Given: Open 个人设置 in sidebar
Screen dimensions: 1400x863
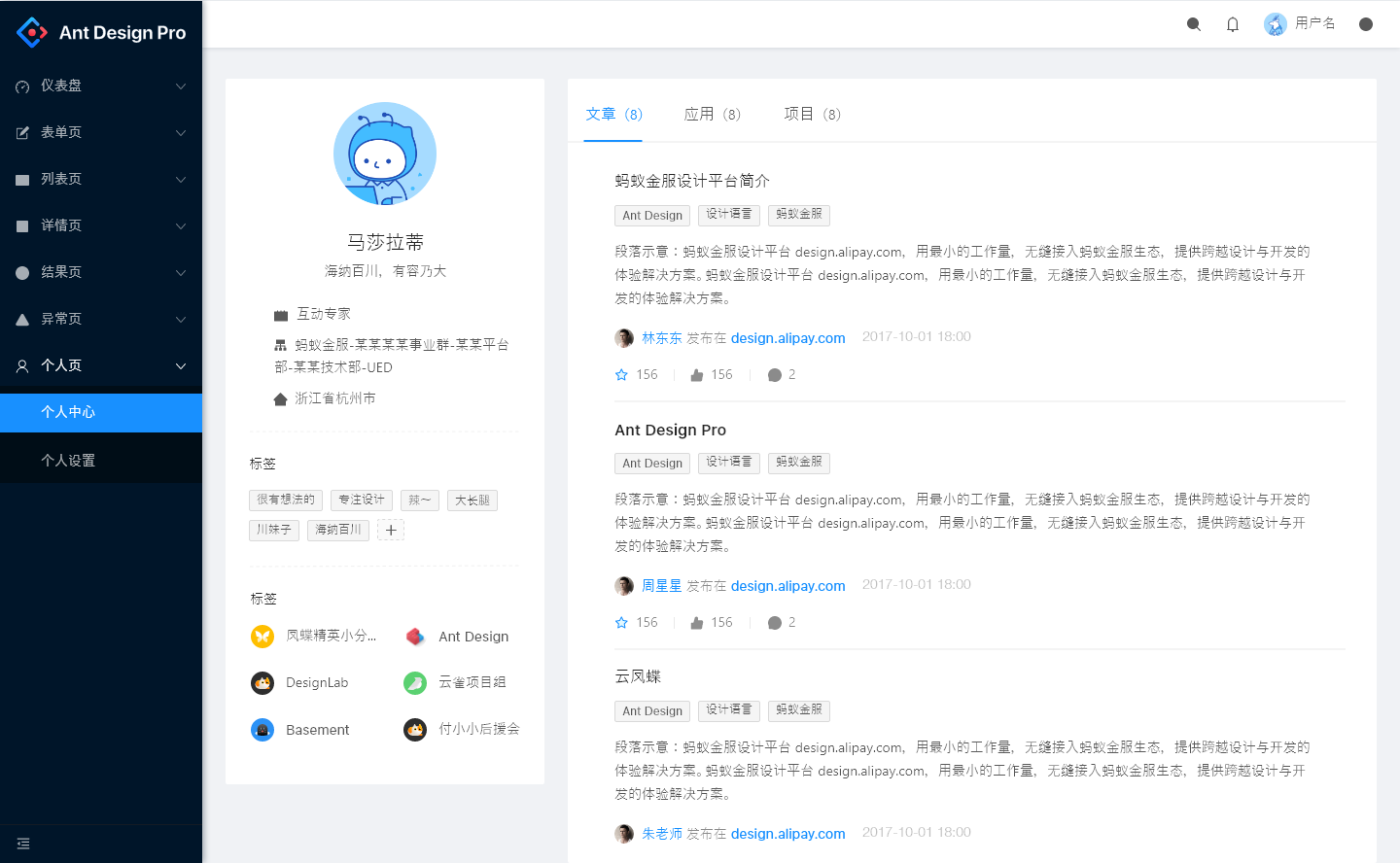Looking at the screenshot, I should tap(68, 460).
